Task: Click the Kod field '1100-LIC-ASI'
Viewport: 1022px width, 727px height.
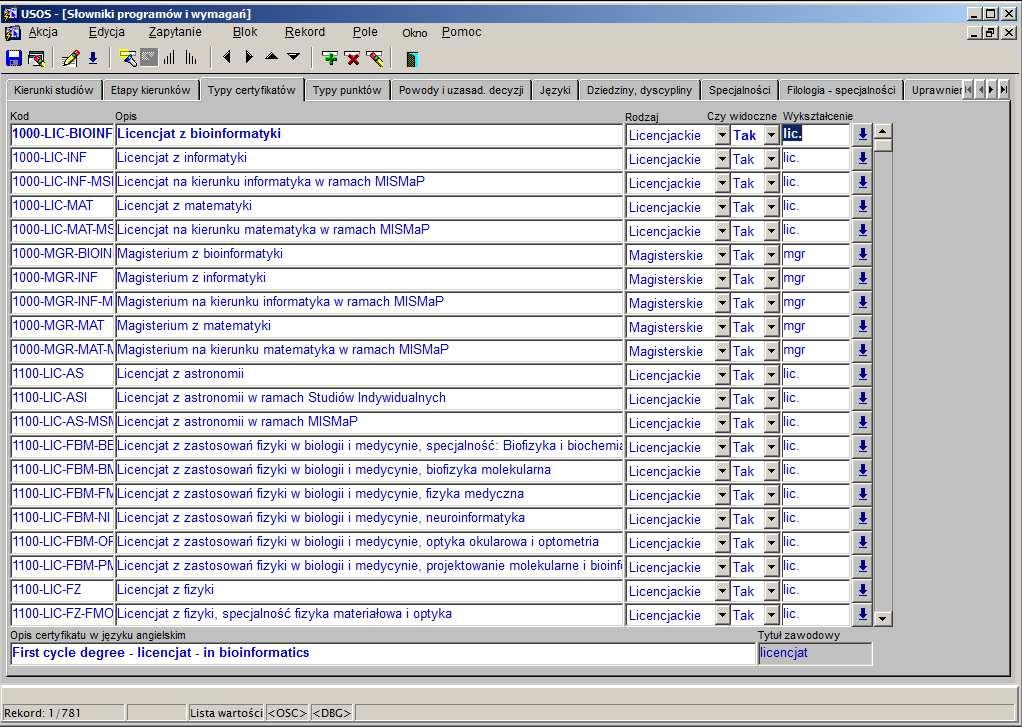Action: point(63,399)
